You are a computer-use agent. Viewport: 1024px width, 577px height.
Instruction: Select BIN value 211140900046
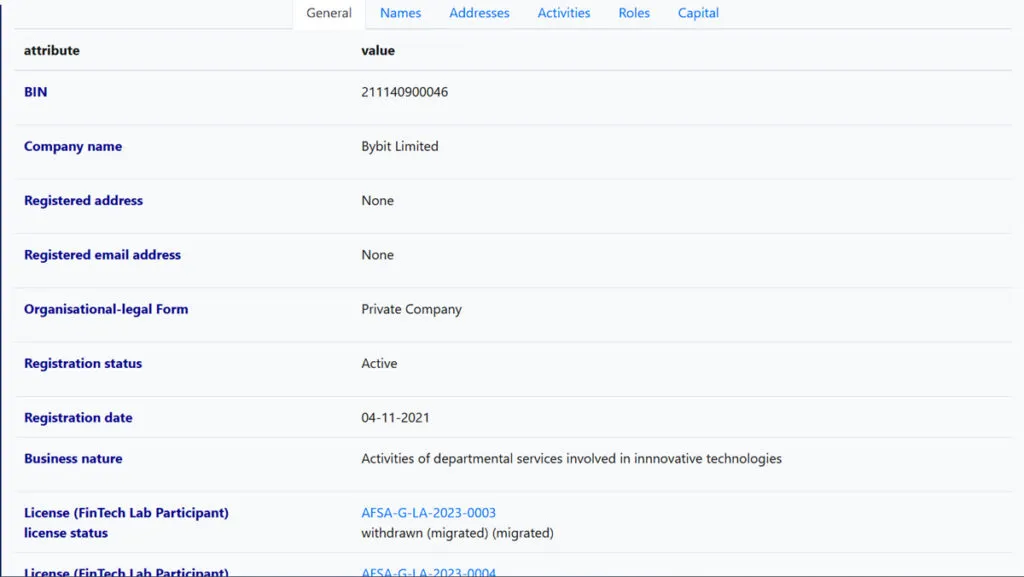click(404, 92)
